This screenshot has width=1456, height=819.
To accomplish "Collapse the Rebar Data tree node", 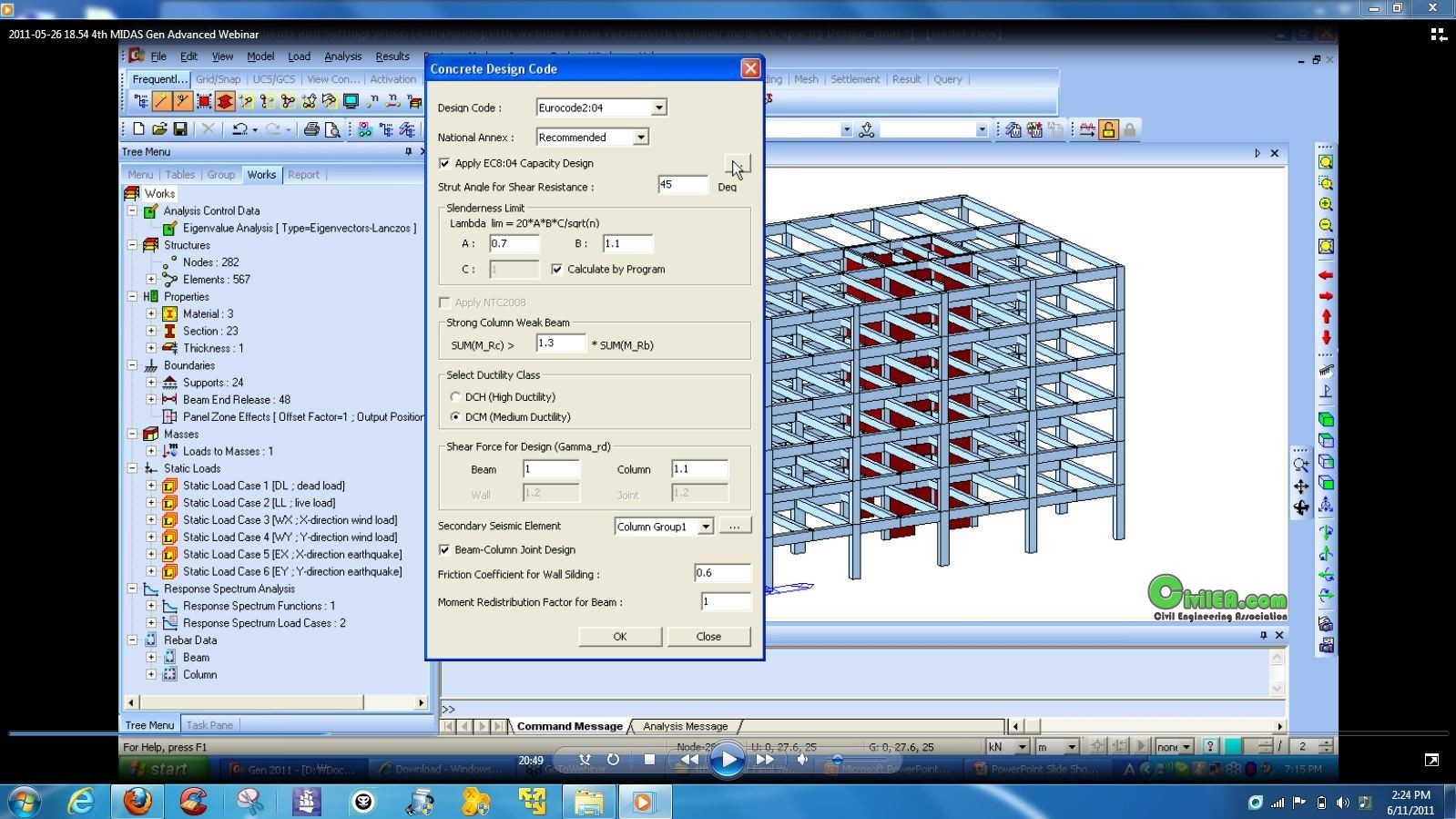I will (x=132, y=640).
